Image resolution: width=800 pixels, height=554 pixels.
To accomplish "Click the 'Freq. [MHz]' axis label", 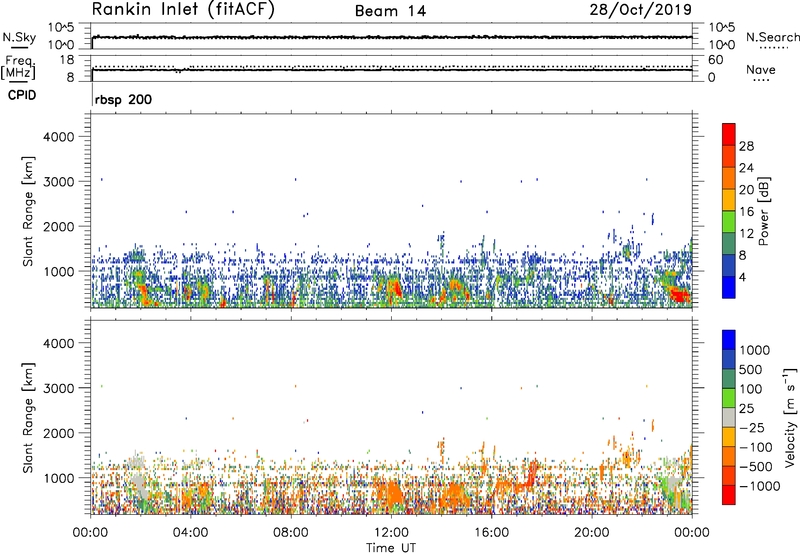I will 18,67.
